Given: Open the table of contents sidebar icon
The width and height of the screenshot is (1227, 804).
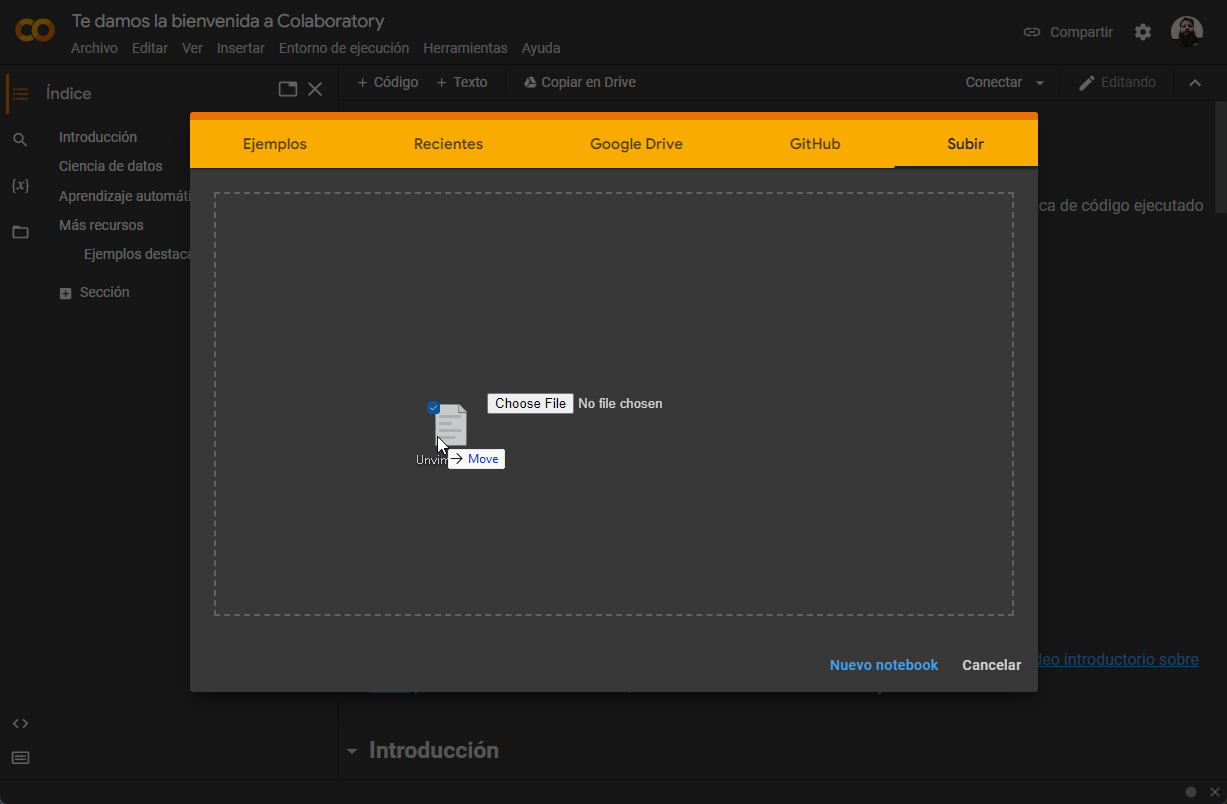Looking at the screenshot, I should (20, 94).
